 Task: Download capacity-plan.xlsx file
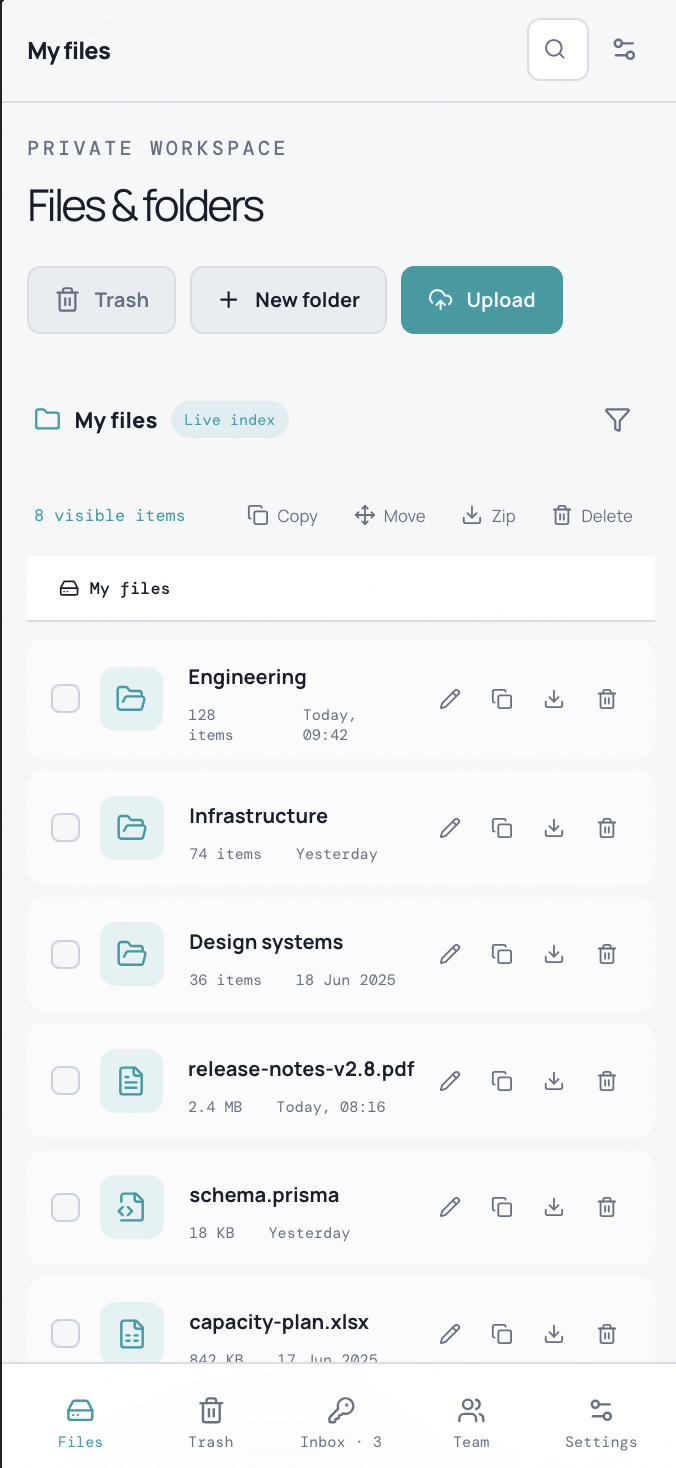555,1334
